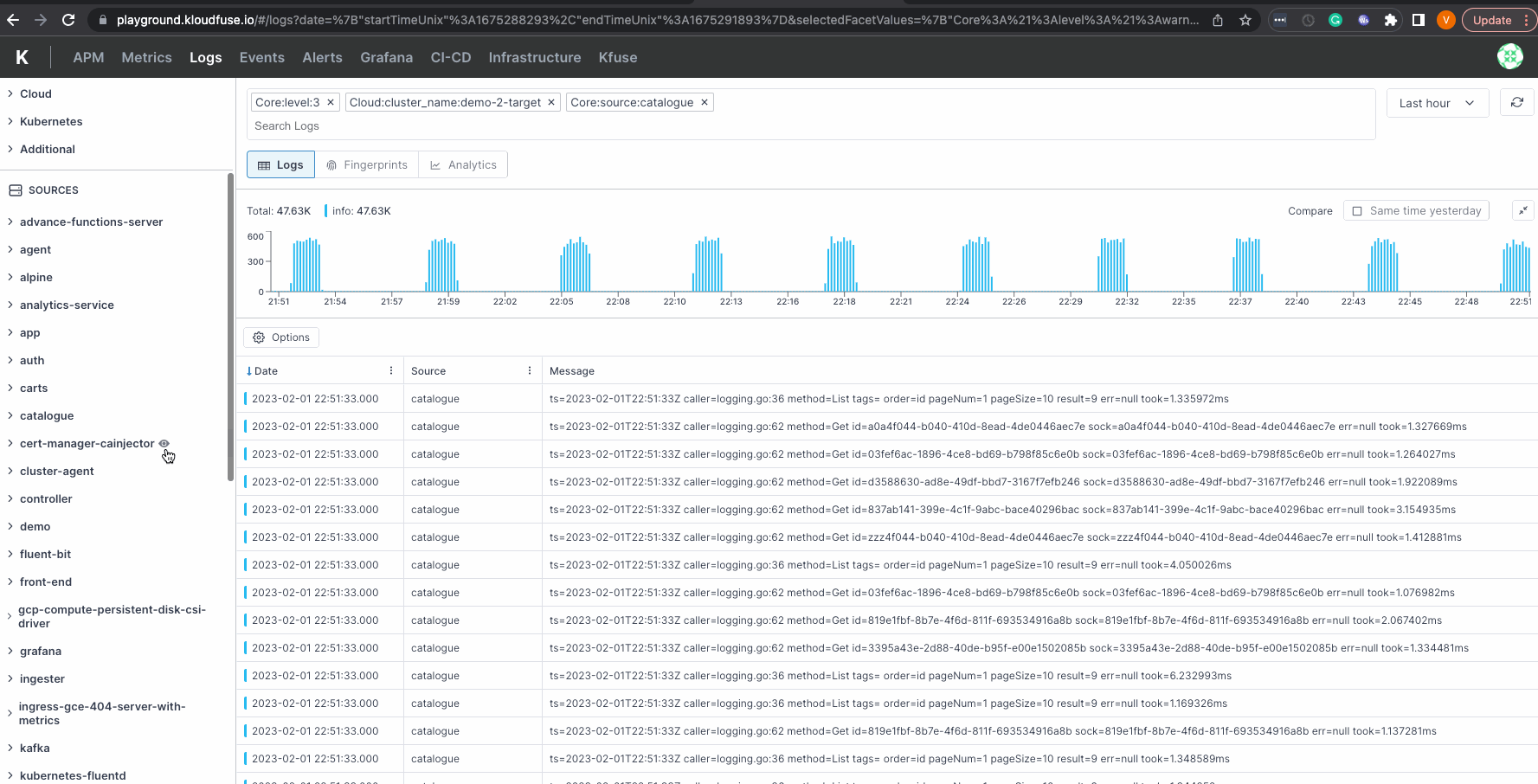
Task: Toggle visibility of cert-manager-cainjector source
Action: [x=164, y=444]
